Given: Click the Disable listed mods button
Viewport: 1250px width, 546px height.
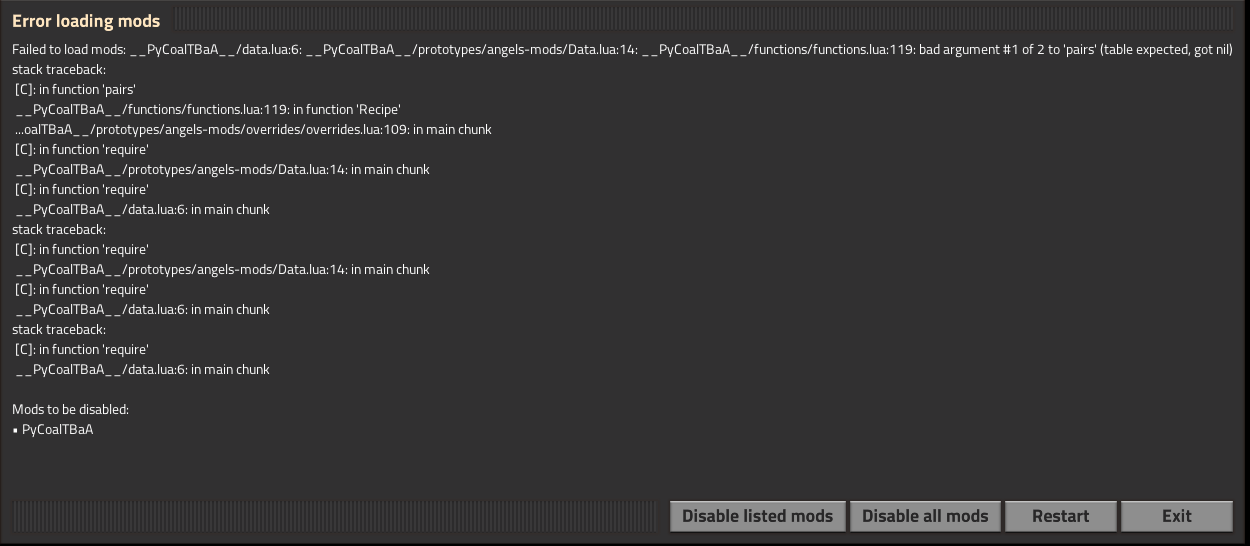Looking at the screenshot, I should tap(757, 516).
